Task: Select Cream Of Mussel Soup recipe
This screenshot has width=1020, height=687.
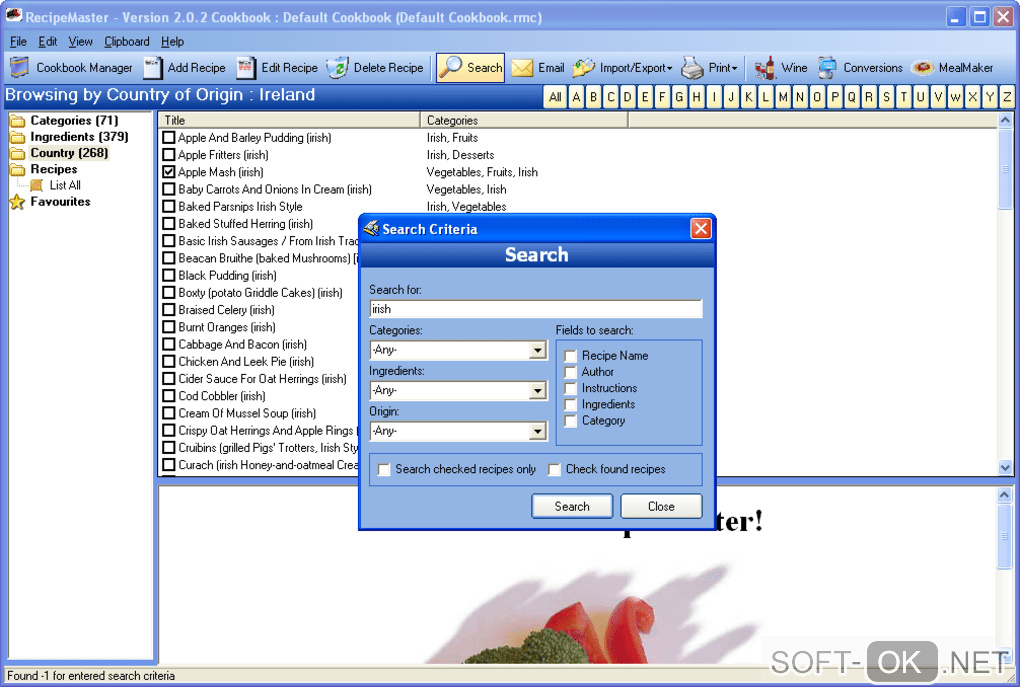Action: (x=247, y=413)
